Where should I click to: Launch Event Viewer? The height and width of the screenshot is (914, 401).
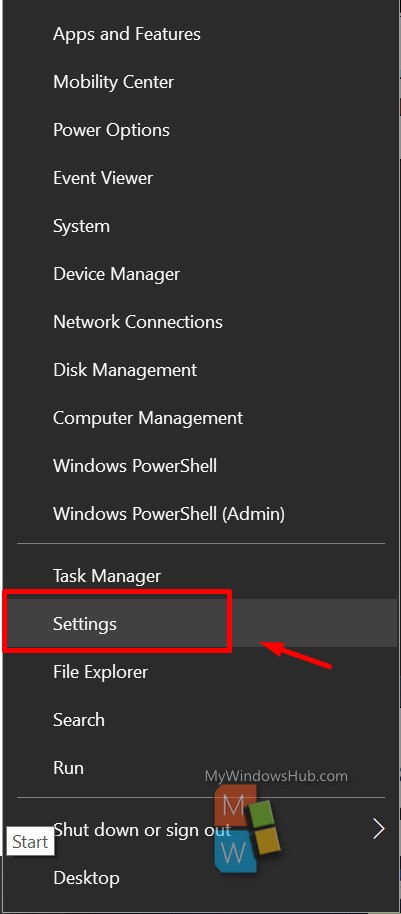(200, 178)
